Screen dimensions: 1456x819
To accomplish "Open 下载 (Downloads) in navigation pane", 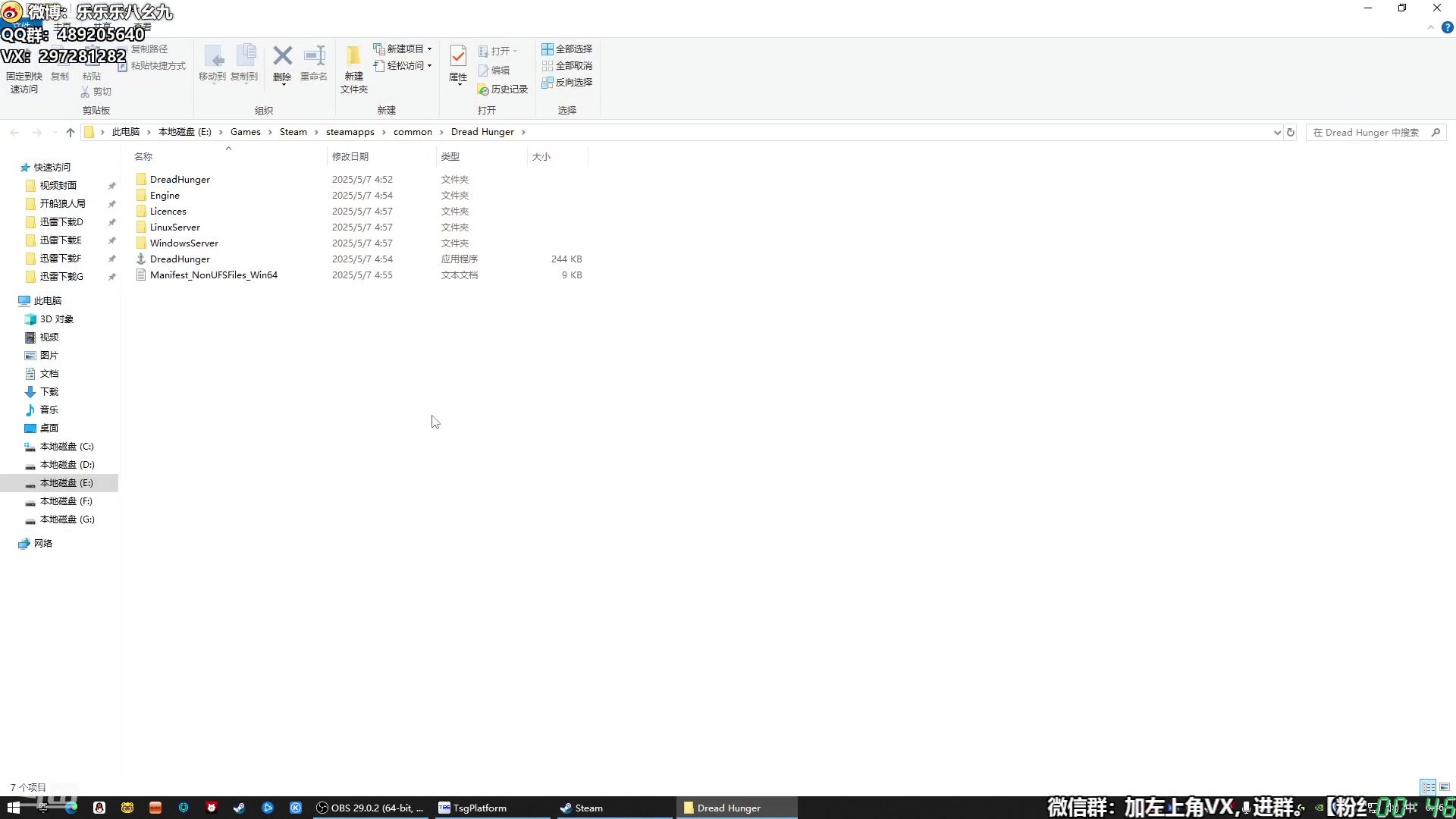I will coord(49,392).
